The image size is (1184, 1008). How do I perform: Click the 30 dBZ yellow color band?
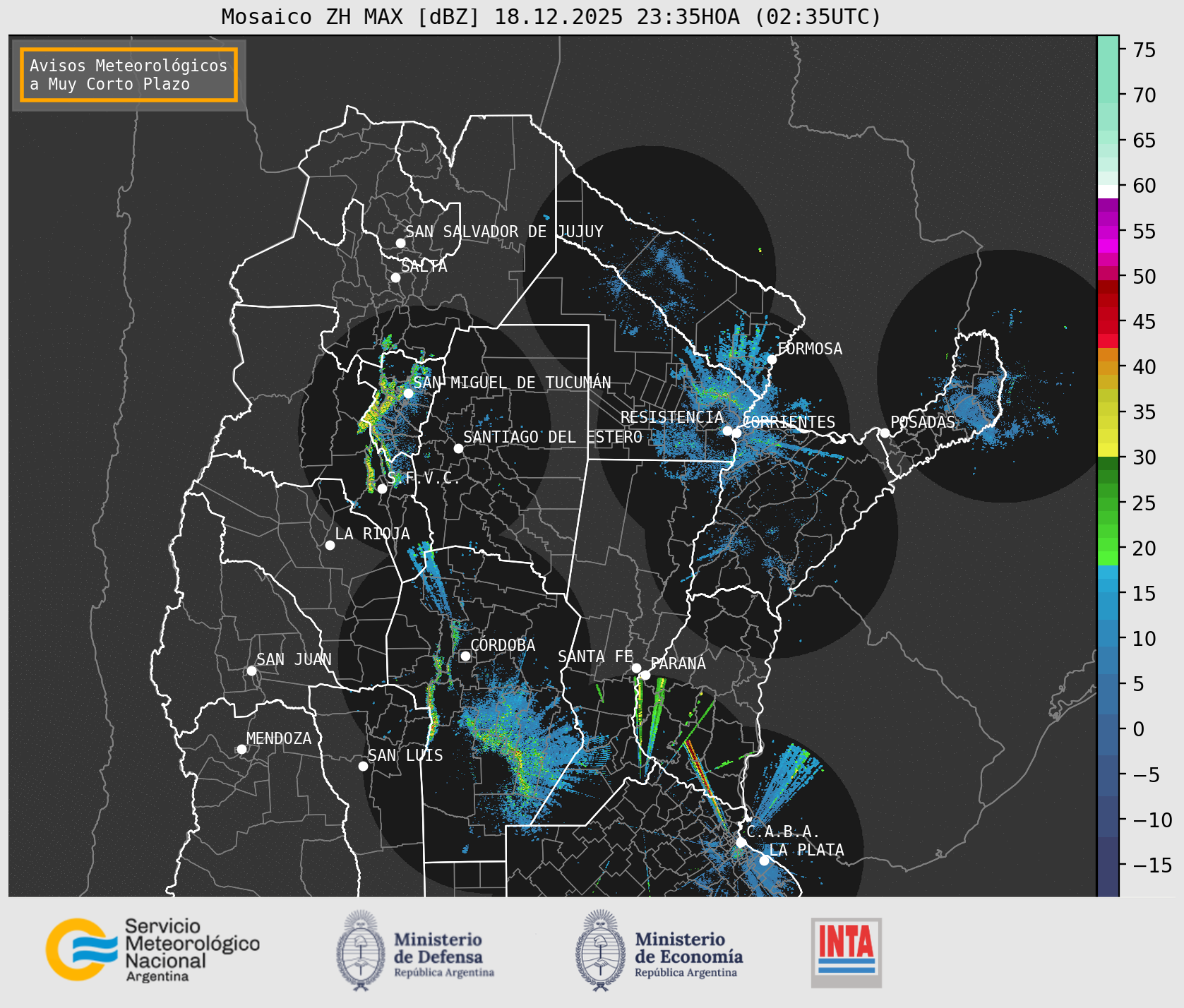pyautogui.click(x=1108, y=450)
